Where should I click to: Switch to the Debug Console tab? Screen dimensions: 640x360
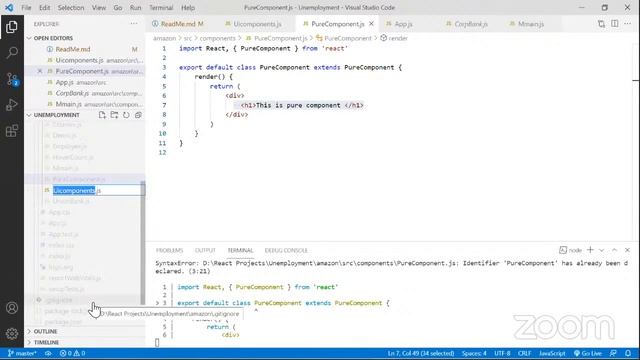(286, 250)
